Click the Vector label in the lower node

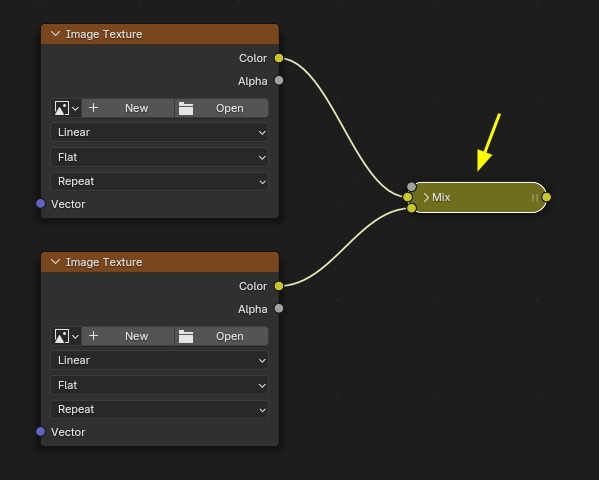pyautogui.click(x=68, y=432)
